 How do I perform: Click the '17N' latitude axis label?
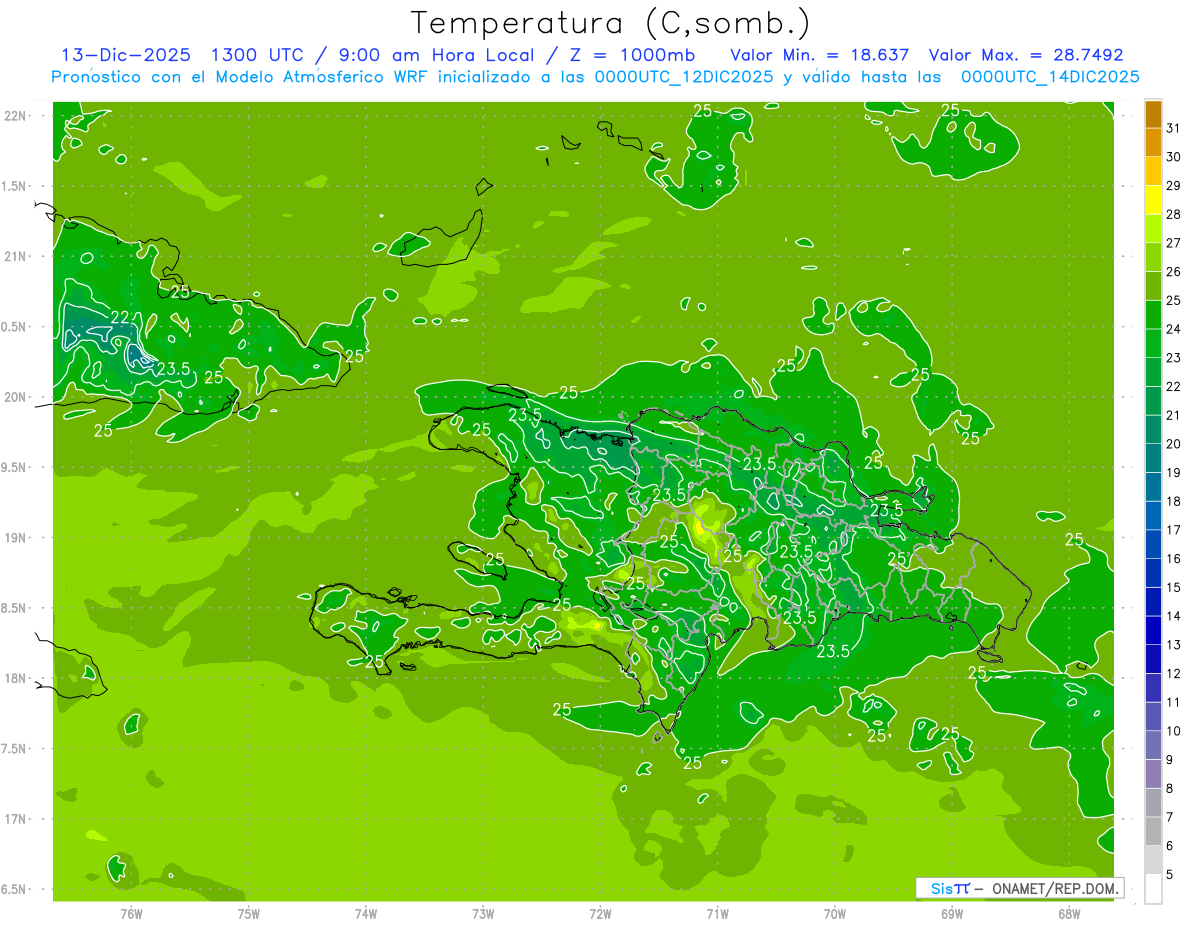(x=15, y=820)
